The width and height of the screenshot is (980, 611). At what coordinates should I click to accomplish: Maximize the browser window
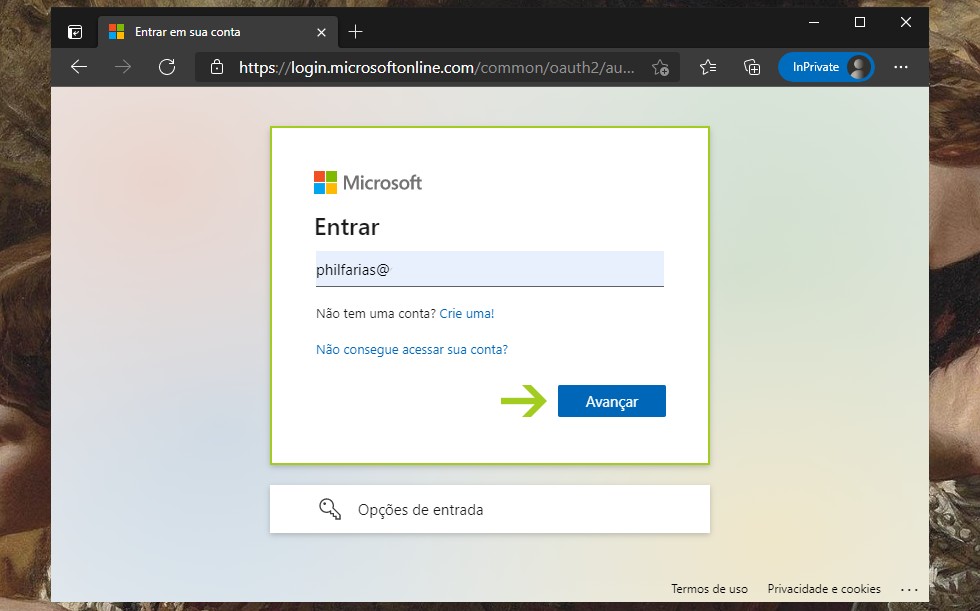click(x=860, y=22)
